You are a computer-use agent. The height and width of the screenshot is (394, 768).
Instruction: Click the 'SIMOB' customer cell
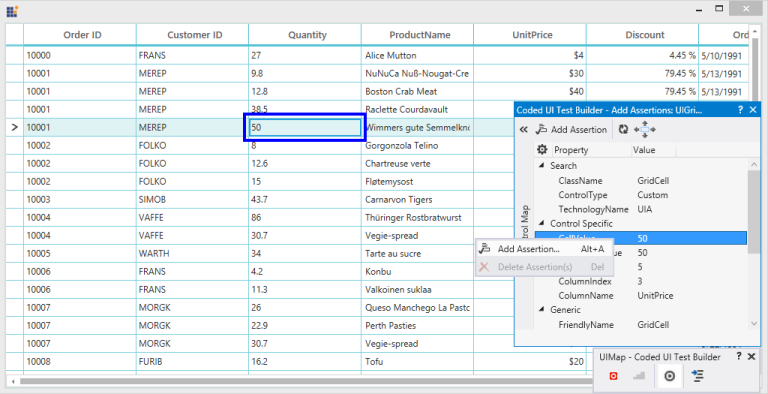pos(192,199)
